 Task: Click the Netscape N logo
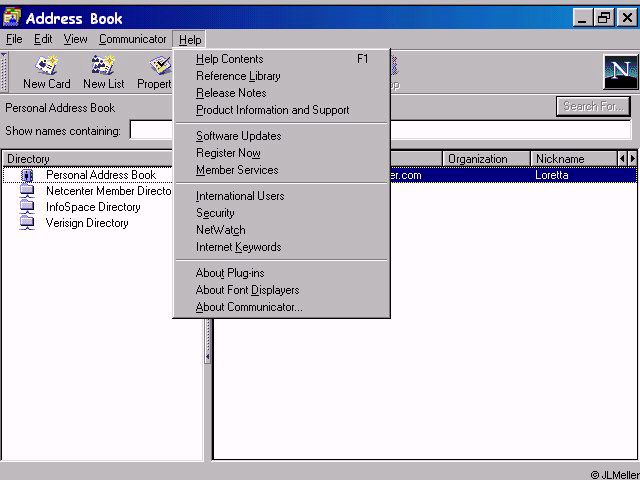(620, 73)
